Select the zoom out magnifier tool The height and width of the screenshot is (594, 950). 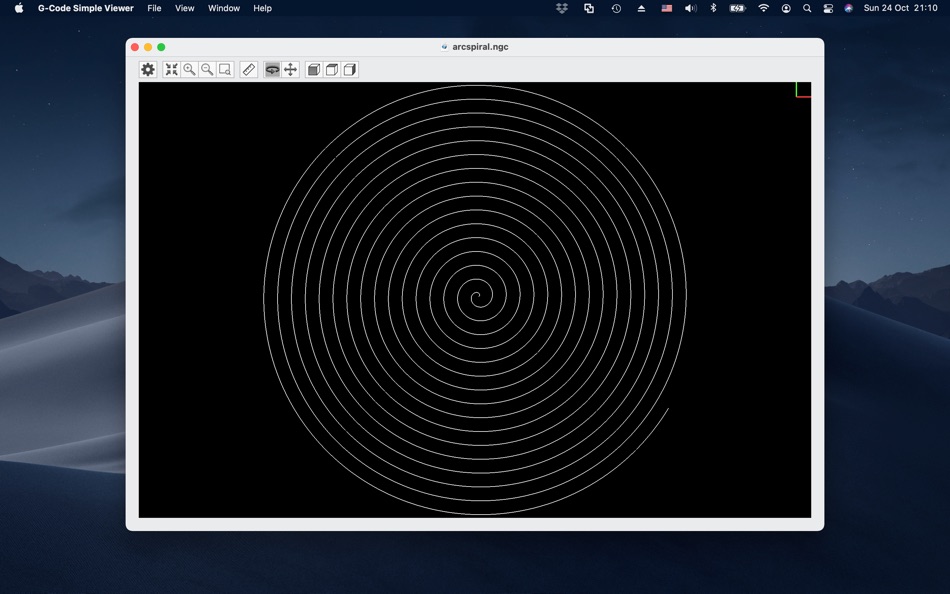(207, 70)
